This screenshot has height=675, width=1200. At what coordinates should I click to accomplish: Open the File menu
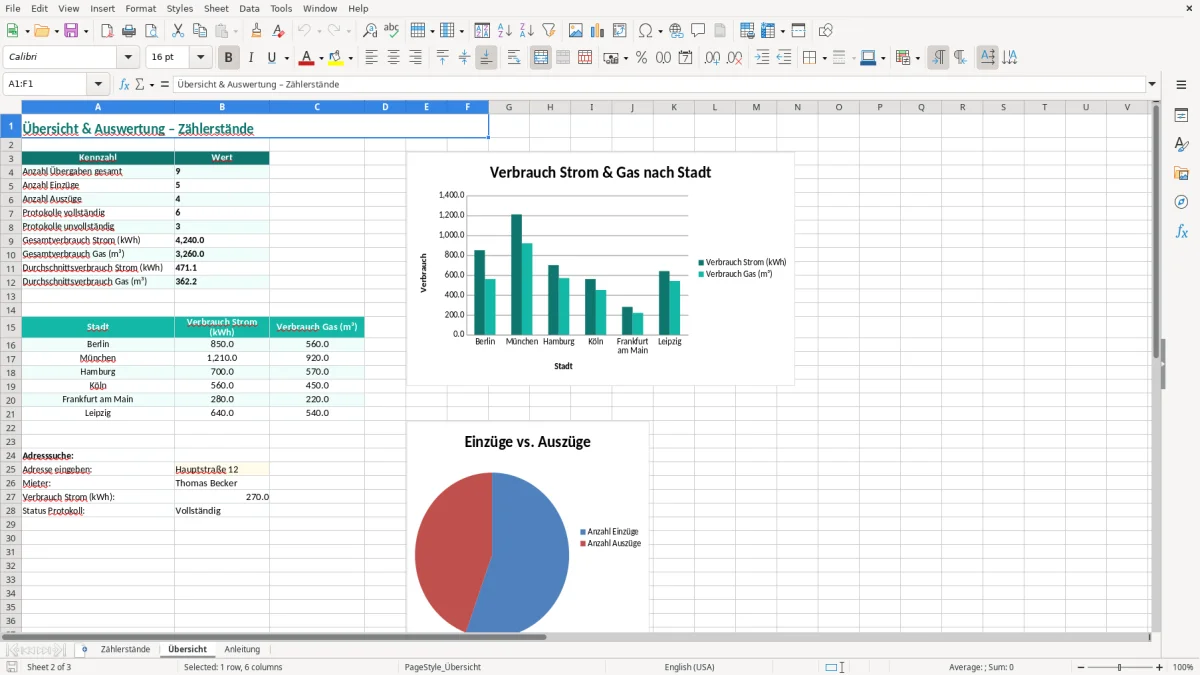[13, 8]
